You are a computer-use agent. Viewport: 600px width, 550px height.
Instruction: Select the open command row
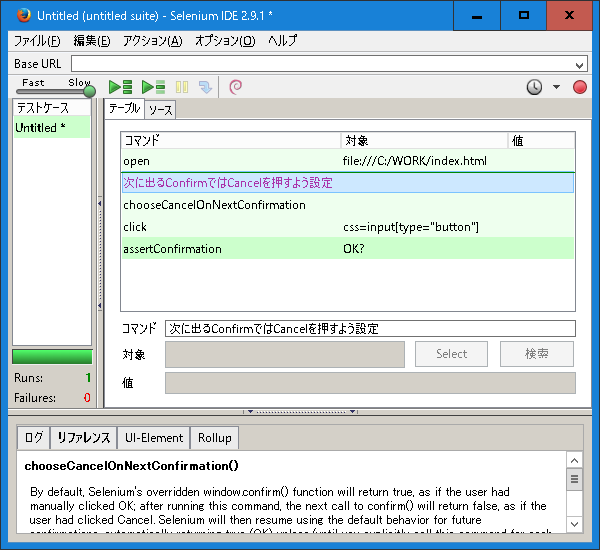348,161
